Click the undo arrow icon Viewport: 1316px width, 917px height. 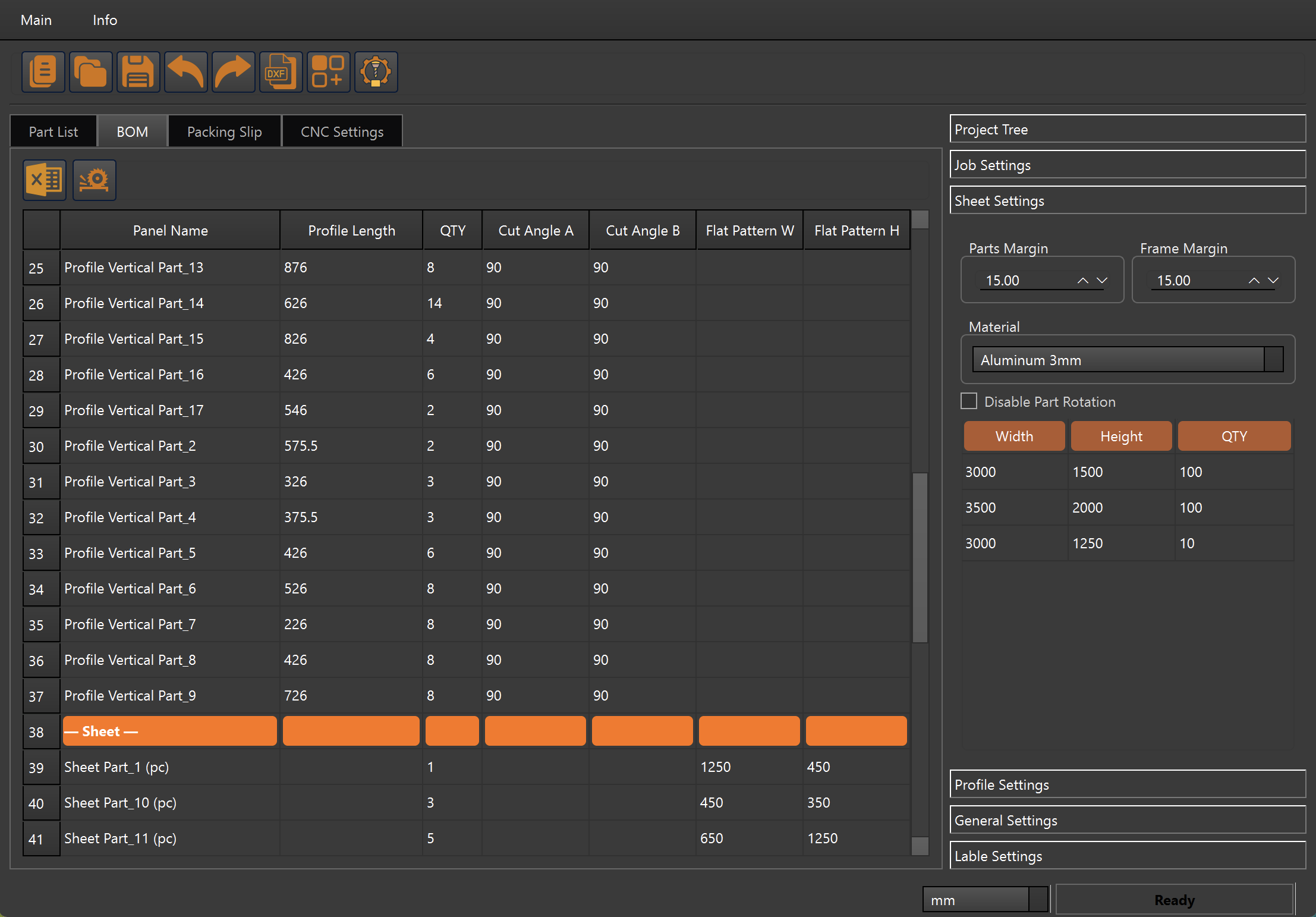[185, 72]
